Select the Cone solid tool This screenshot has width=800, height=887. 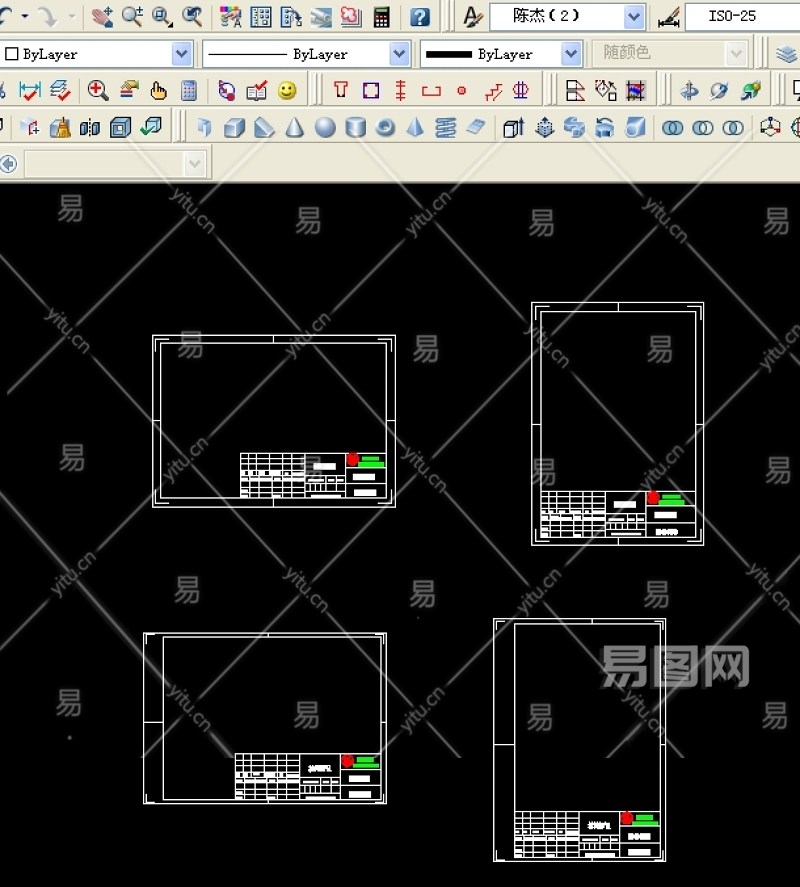[x=294, y=128]
